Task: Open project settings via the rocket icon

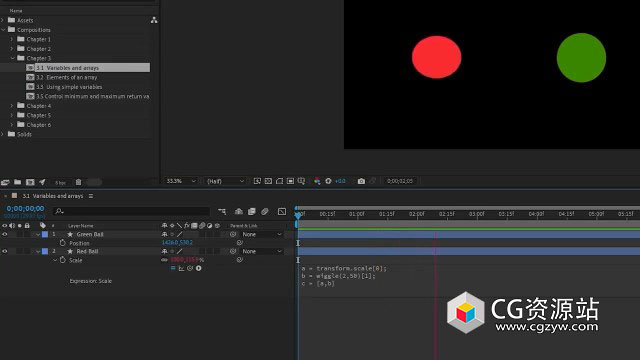Action: point(42,182)
